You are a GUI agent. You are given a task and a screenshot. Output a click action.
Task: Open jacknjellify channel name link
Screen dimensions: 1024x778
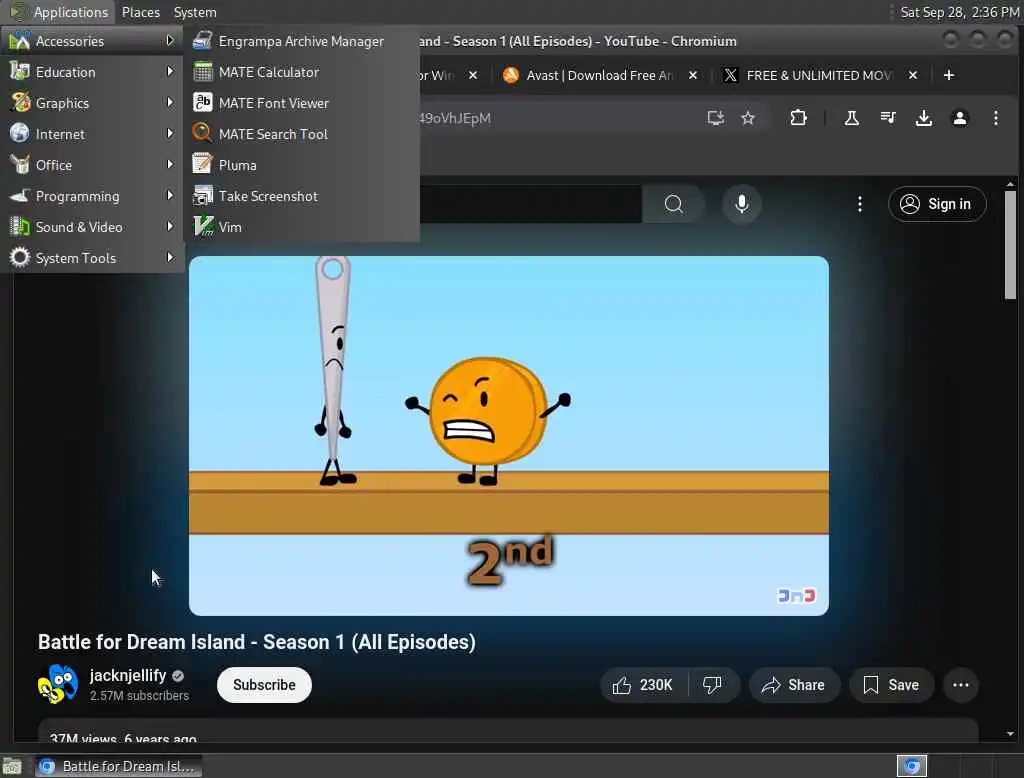(128, 675)
